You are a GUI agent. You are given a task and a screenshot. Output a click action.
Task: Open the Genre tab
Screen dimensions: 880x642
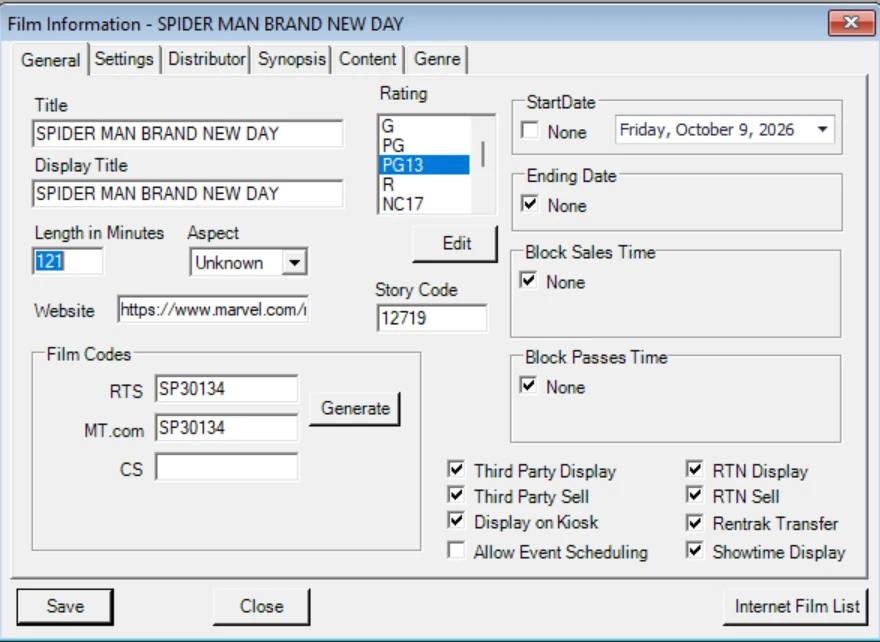[437, 59]
